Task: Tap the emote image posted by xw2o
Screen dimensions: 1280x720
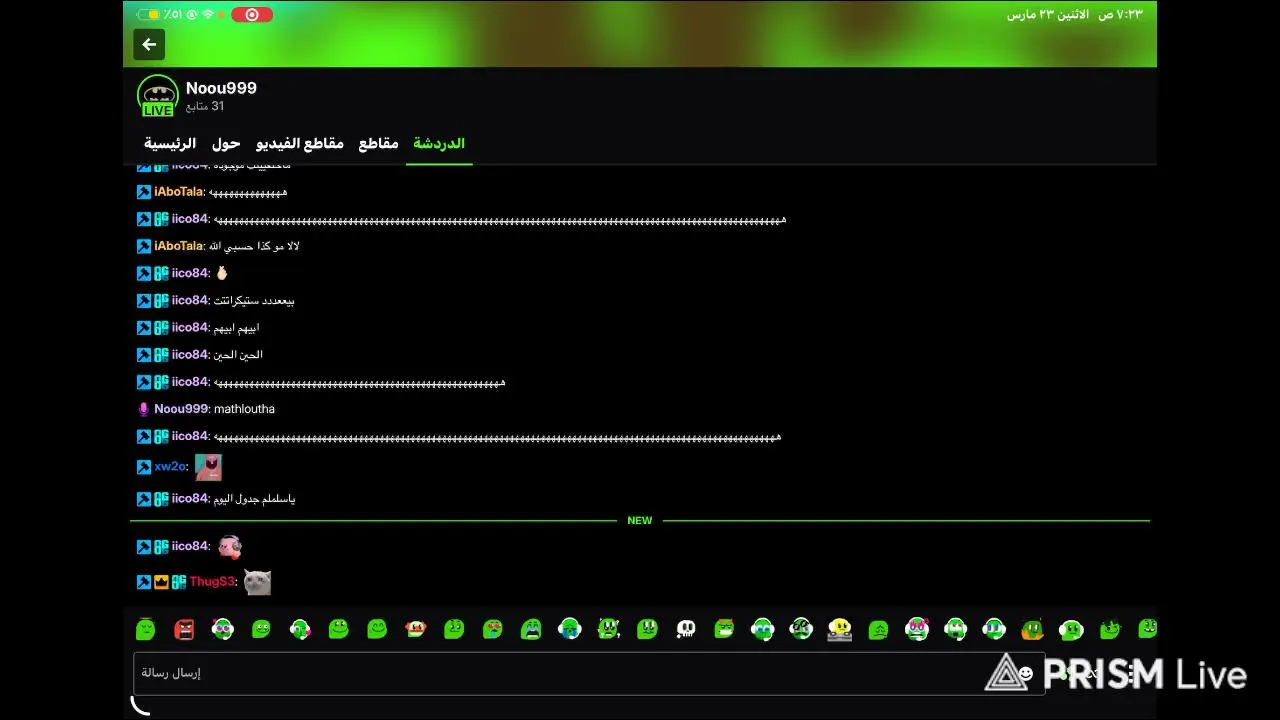Action: pyautogui.click(x=208, y=467)
